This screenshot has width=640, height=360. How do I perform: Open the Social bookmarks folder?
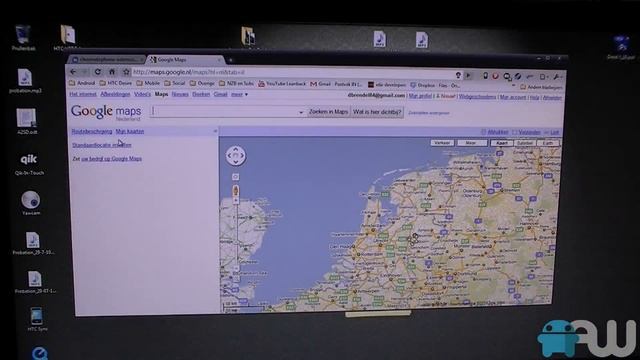coord(175,83)
